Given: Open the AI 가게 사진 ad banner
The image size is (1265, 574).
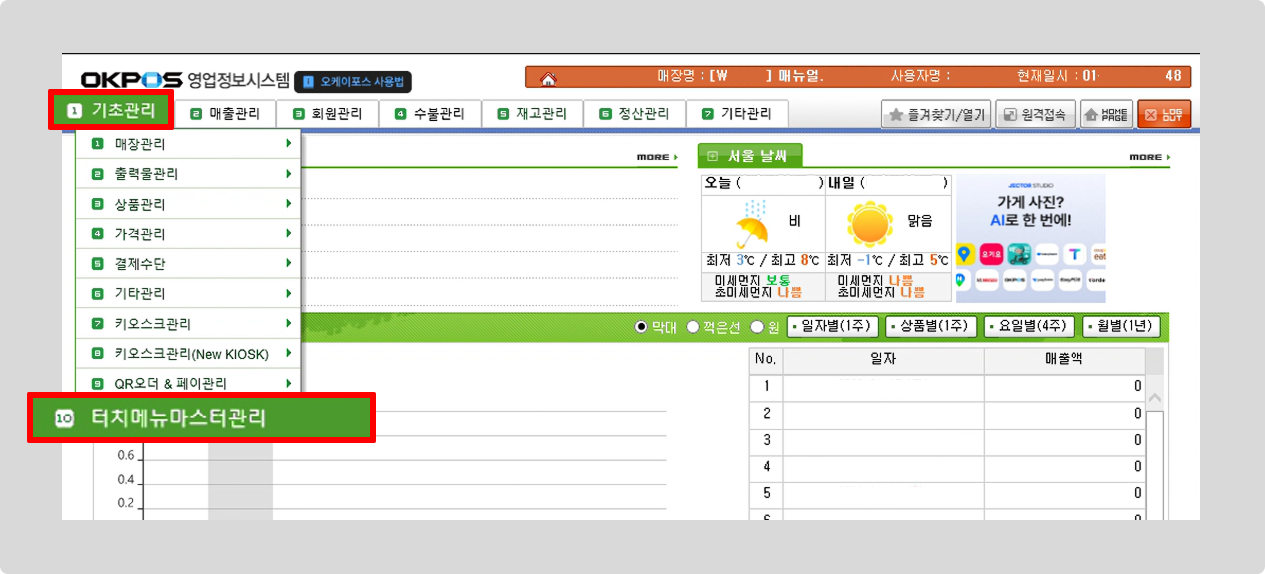Looking at the screenshot, I should tap(1030, 238).
